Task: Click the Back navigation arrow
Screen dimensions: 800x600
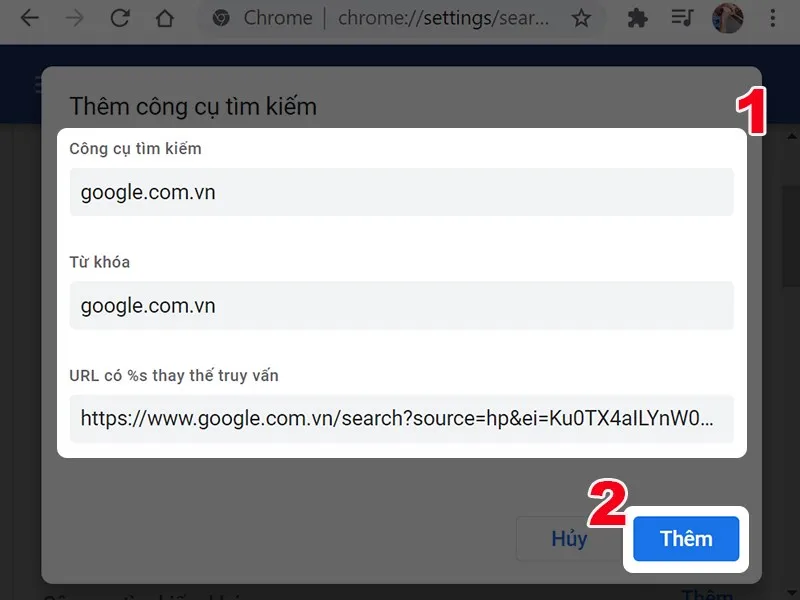Action: pos(30,18)
